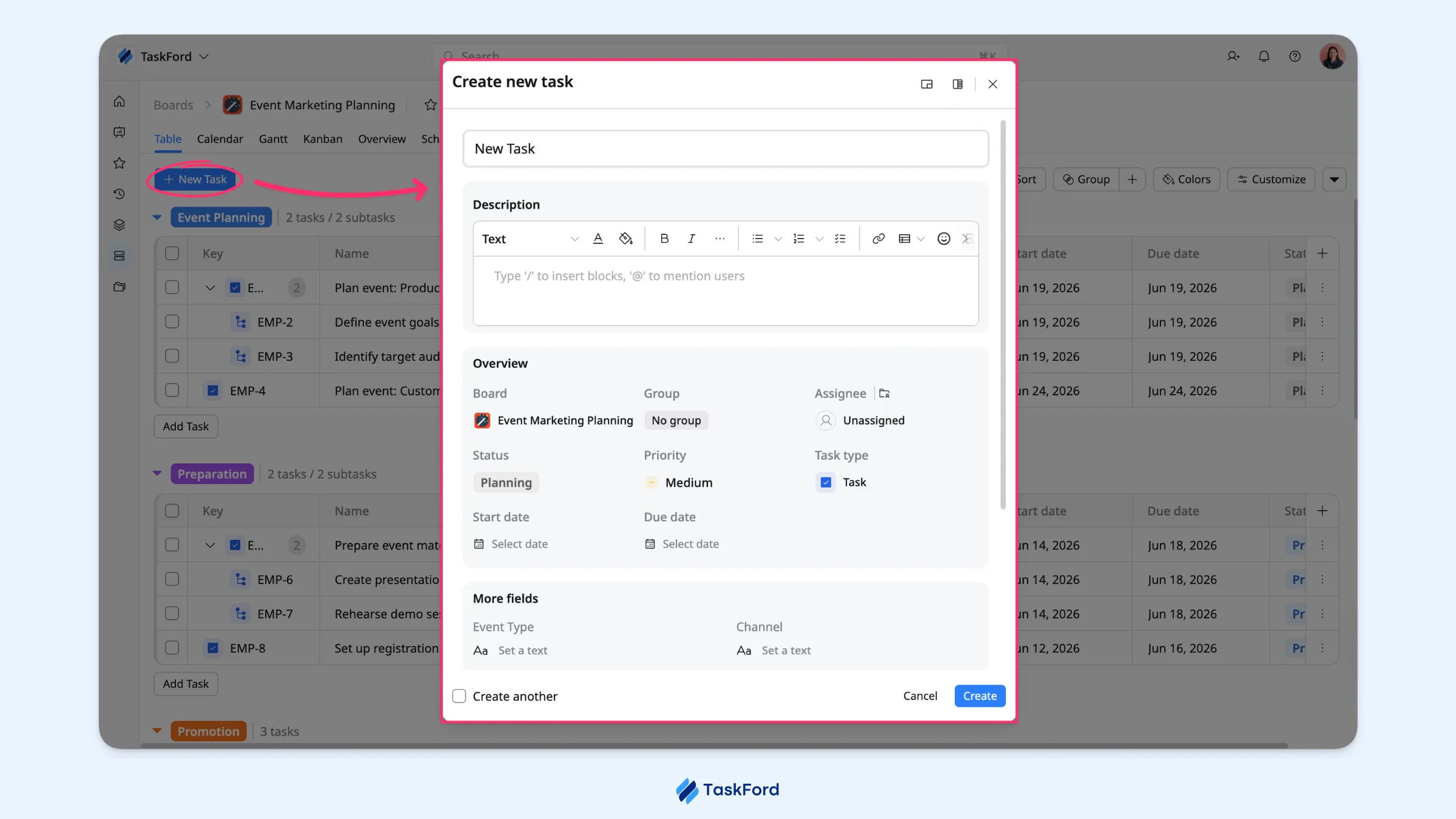This screenshot has height=819, width=1456.
Task: Switch to Overview tab
Action: (382, 139)
